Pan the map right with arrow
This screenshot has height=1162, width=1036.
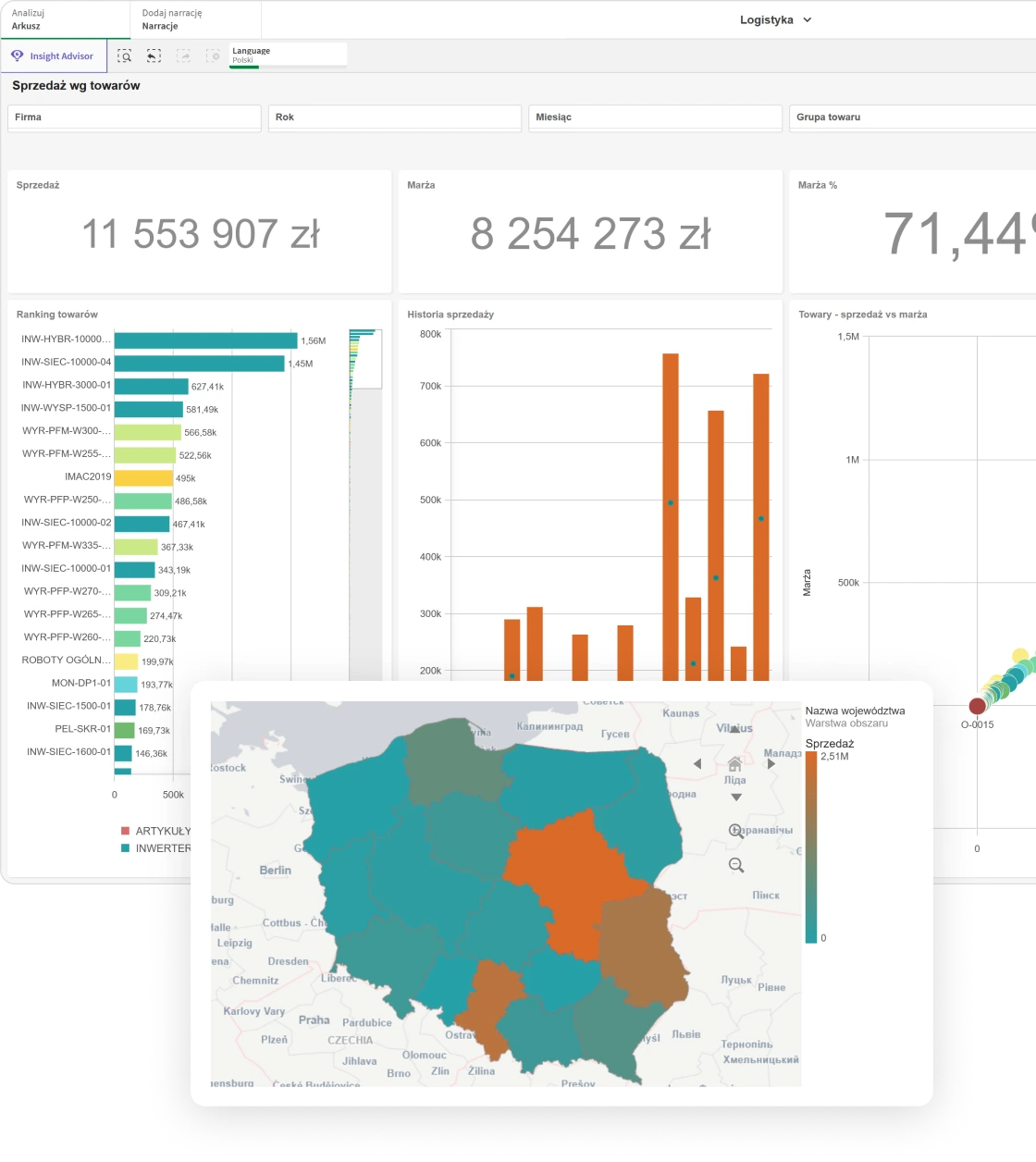click(771, 764)
